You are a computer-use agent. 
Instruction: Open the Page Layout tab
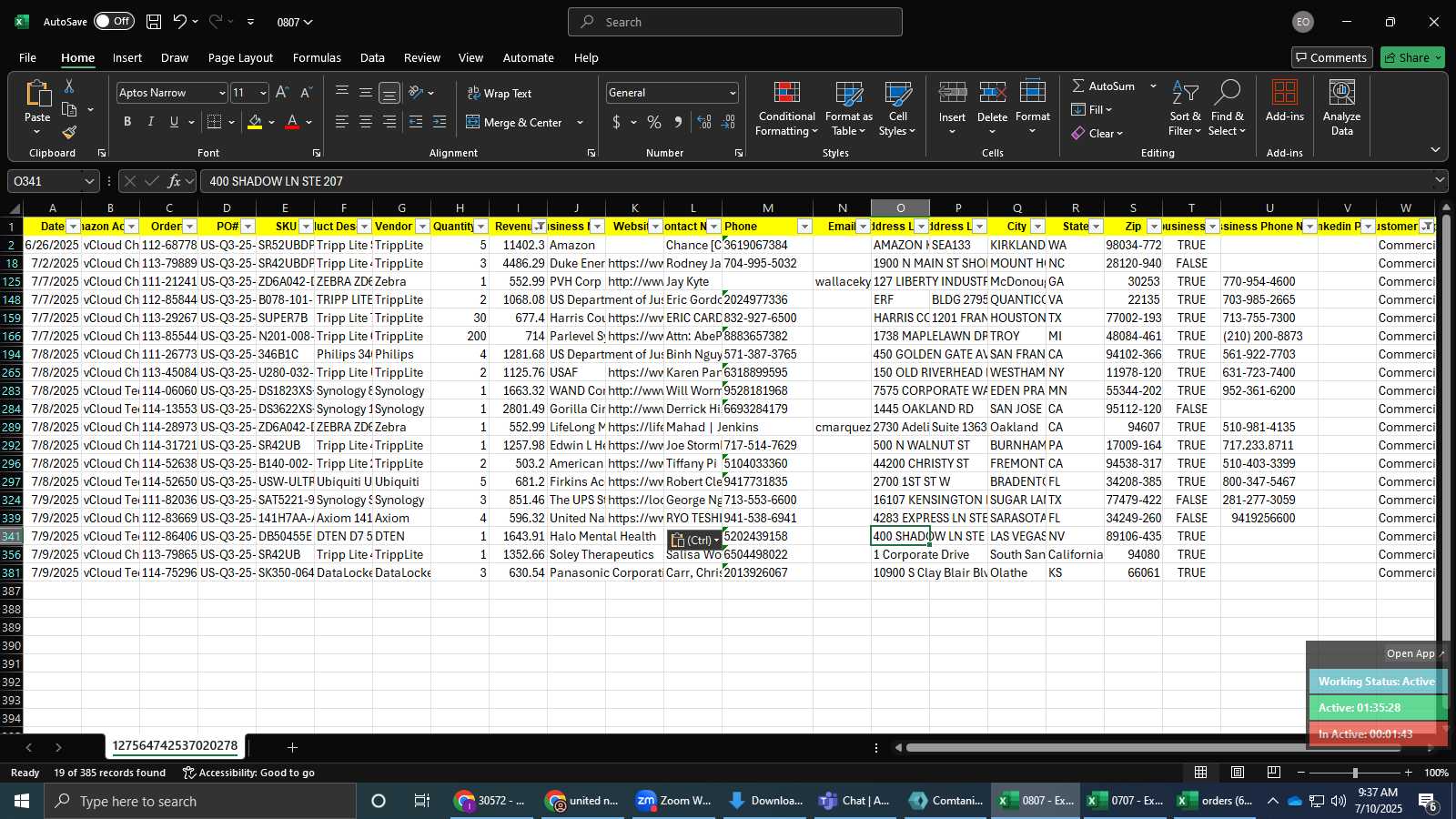pos(240,57)
